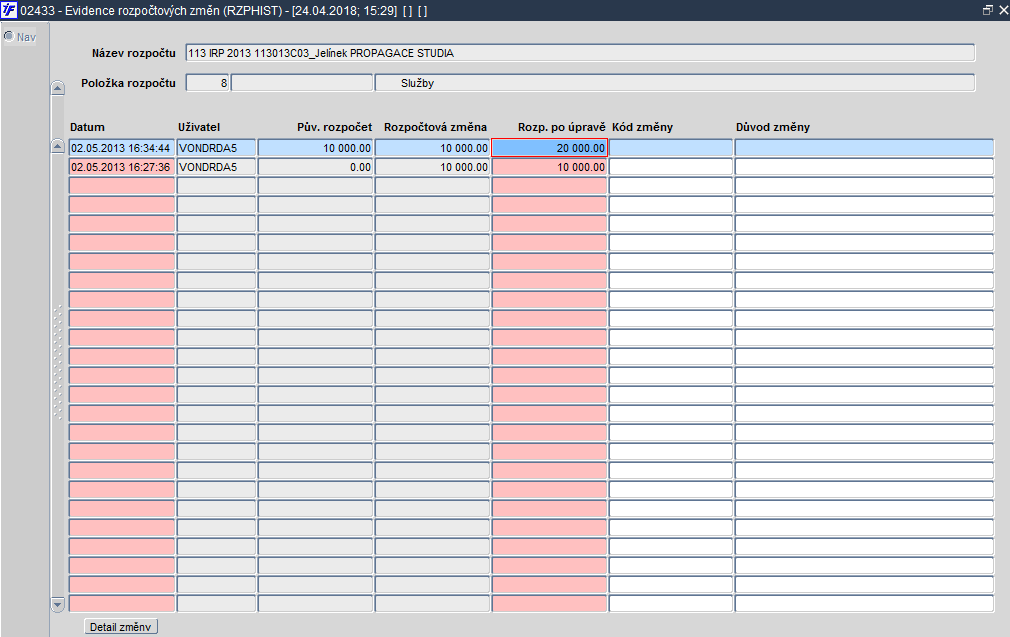
Task: Click the Služby description field
Action: point(674,82)
